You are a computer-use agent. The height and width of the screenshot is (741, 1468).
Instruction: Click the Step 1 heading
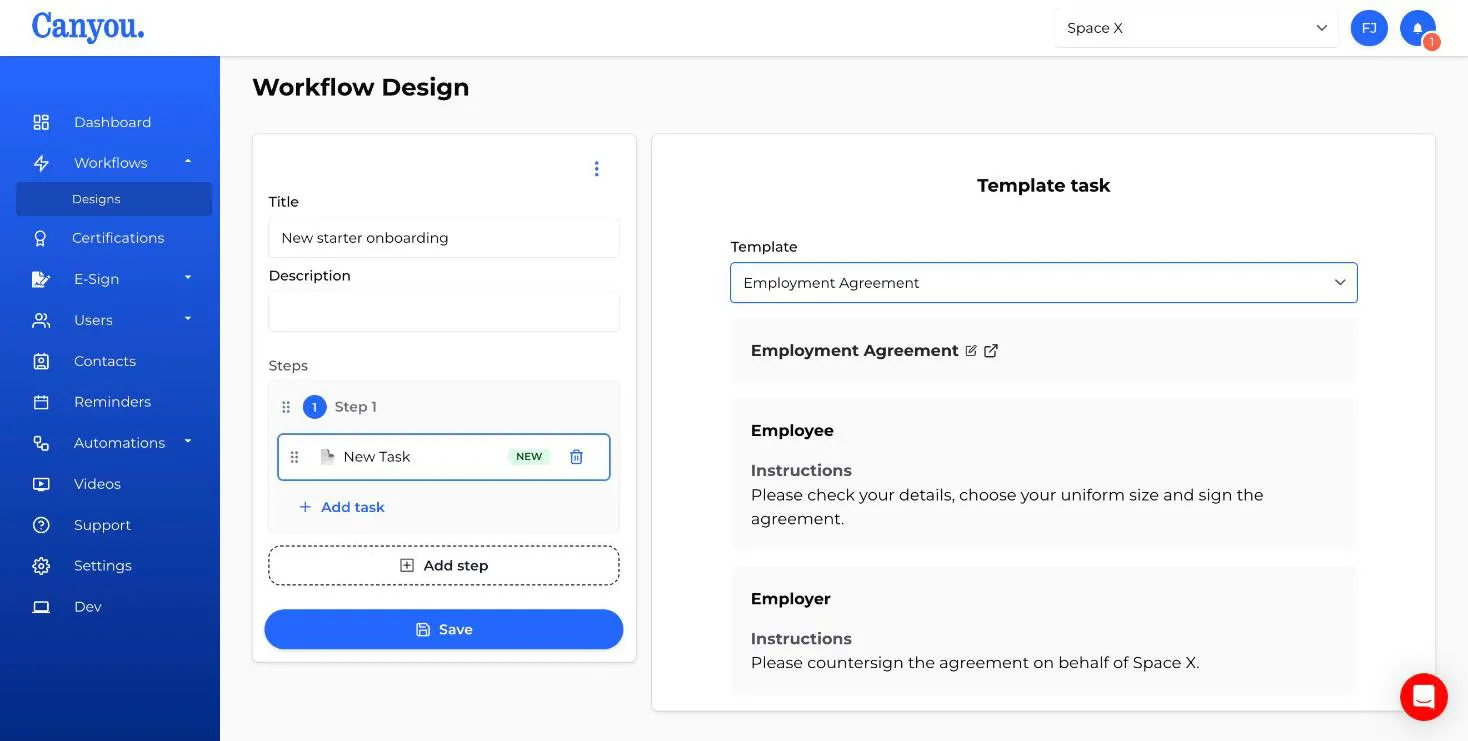356,407
